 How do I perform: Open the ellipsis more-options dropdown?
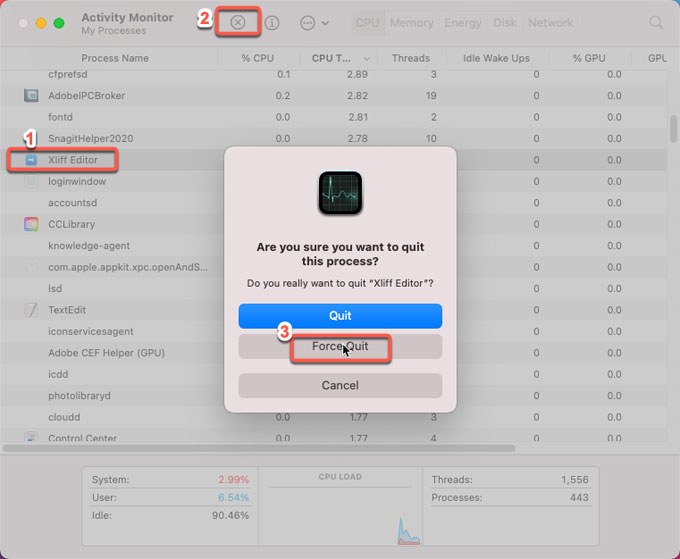(x=313, y=22)
